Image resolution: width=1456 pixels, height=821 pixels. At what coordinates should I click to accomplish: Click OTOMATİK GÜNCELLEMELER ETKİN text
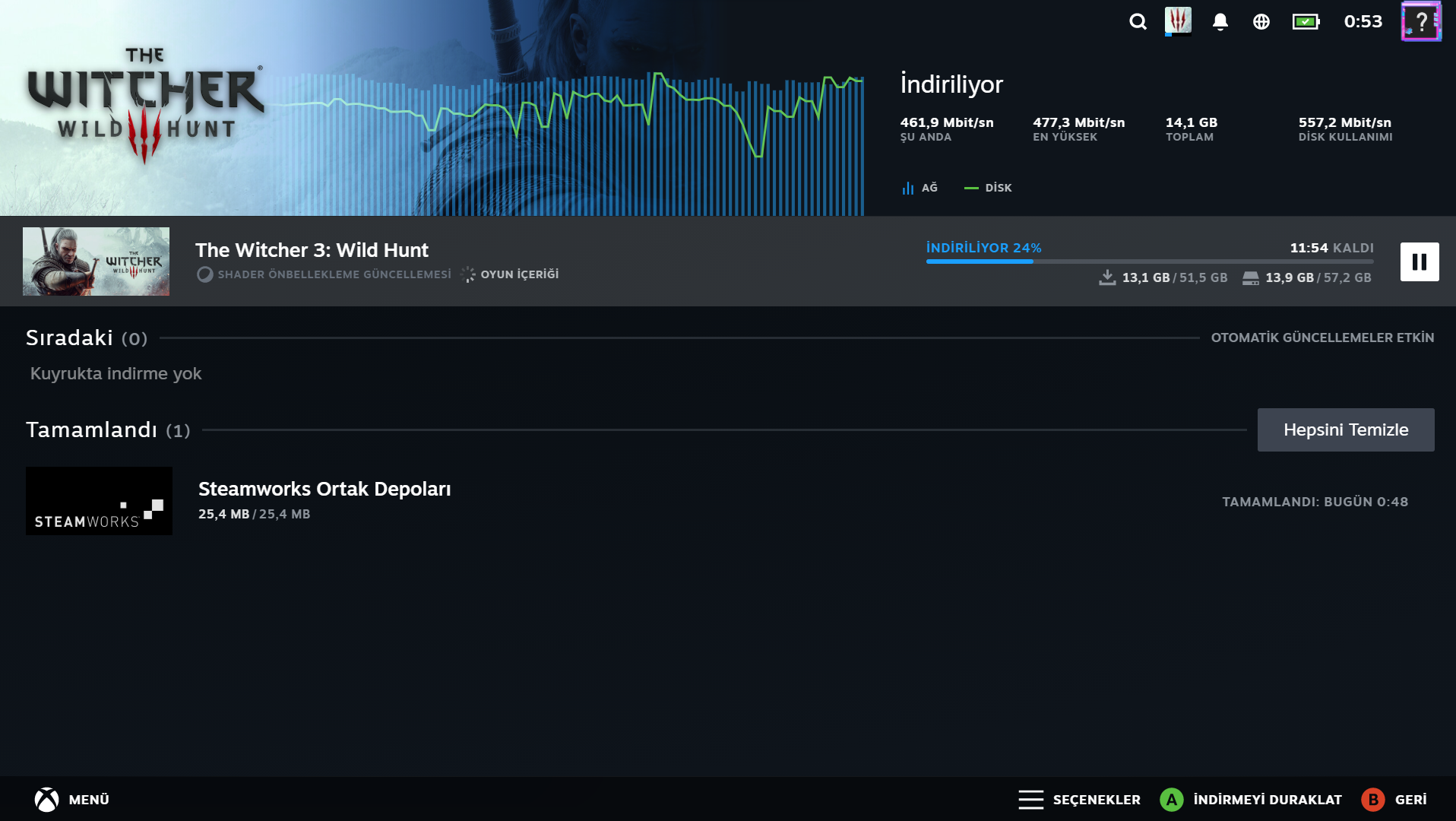pyautogui.click(x=1322, y=338)
